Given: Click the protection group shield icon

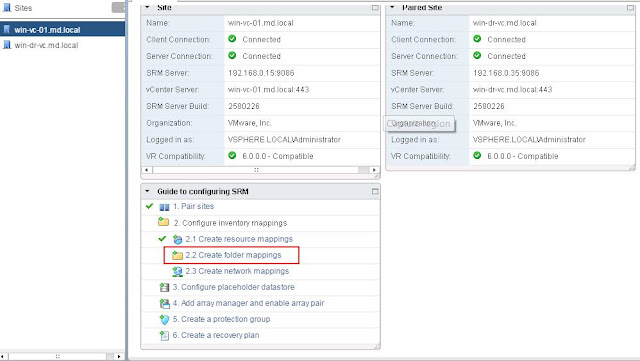Looking at the screenshot, I should tap(164, 320).
